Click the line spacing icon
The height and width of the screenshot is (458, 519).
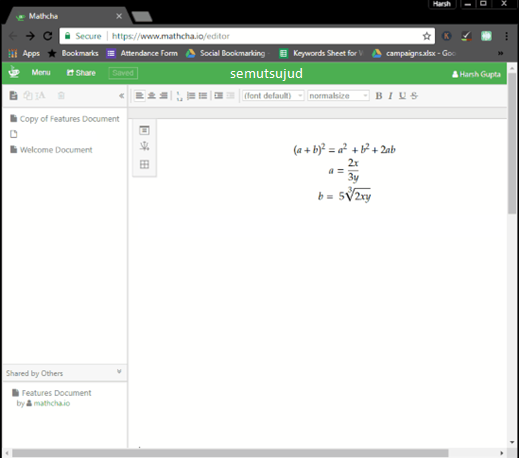(179, 96)
